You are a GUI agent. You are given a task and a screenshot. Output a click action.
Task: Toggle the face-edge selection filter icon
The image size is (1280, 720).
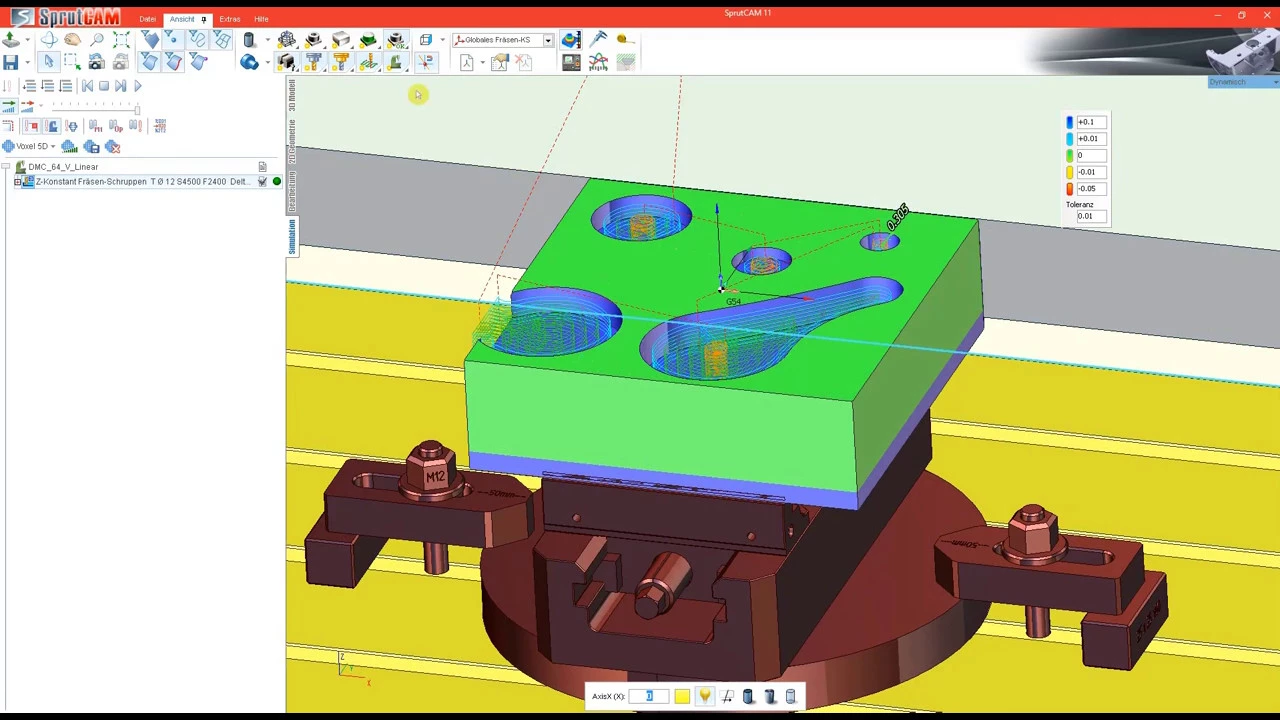click(173, 62)
